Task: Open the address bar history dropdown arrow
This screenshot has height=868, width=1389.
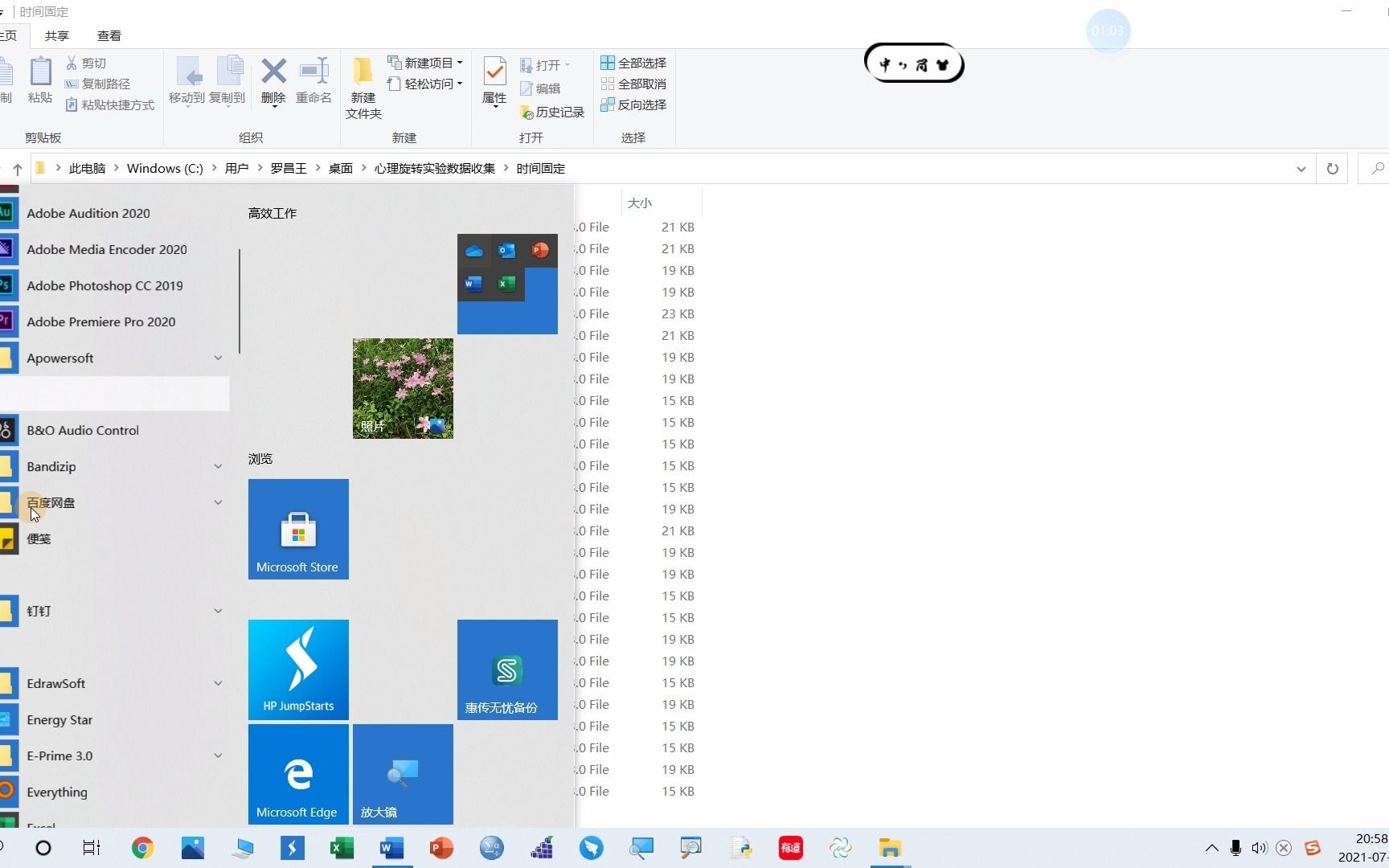Action: (1301, 169)
